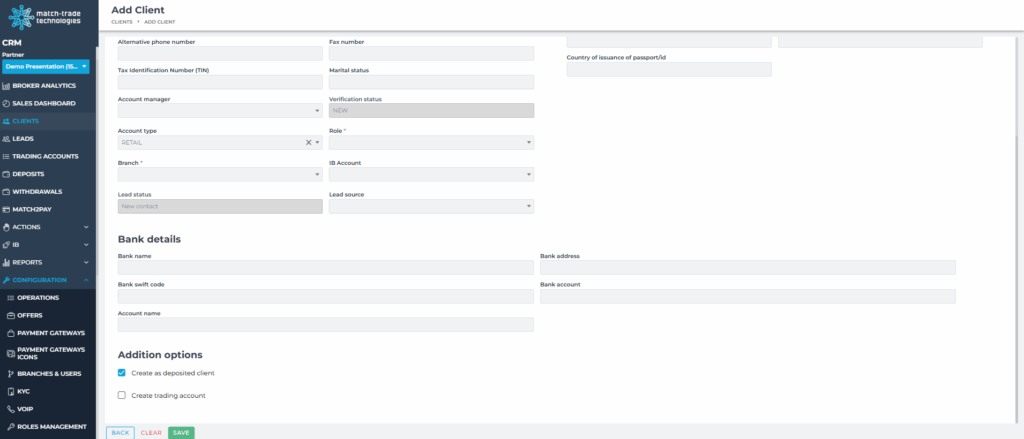Click the Sales Dashboard sidebar icon

[x=6, y=103]
